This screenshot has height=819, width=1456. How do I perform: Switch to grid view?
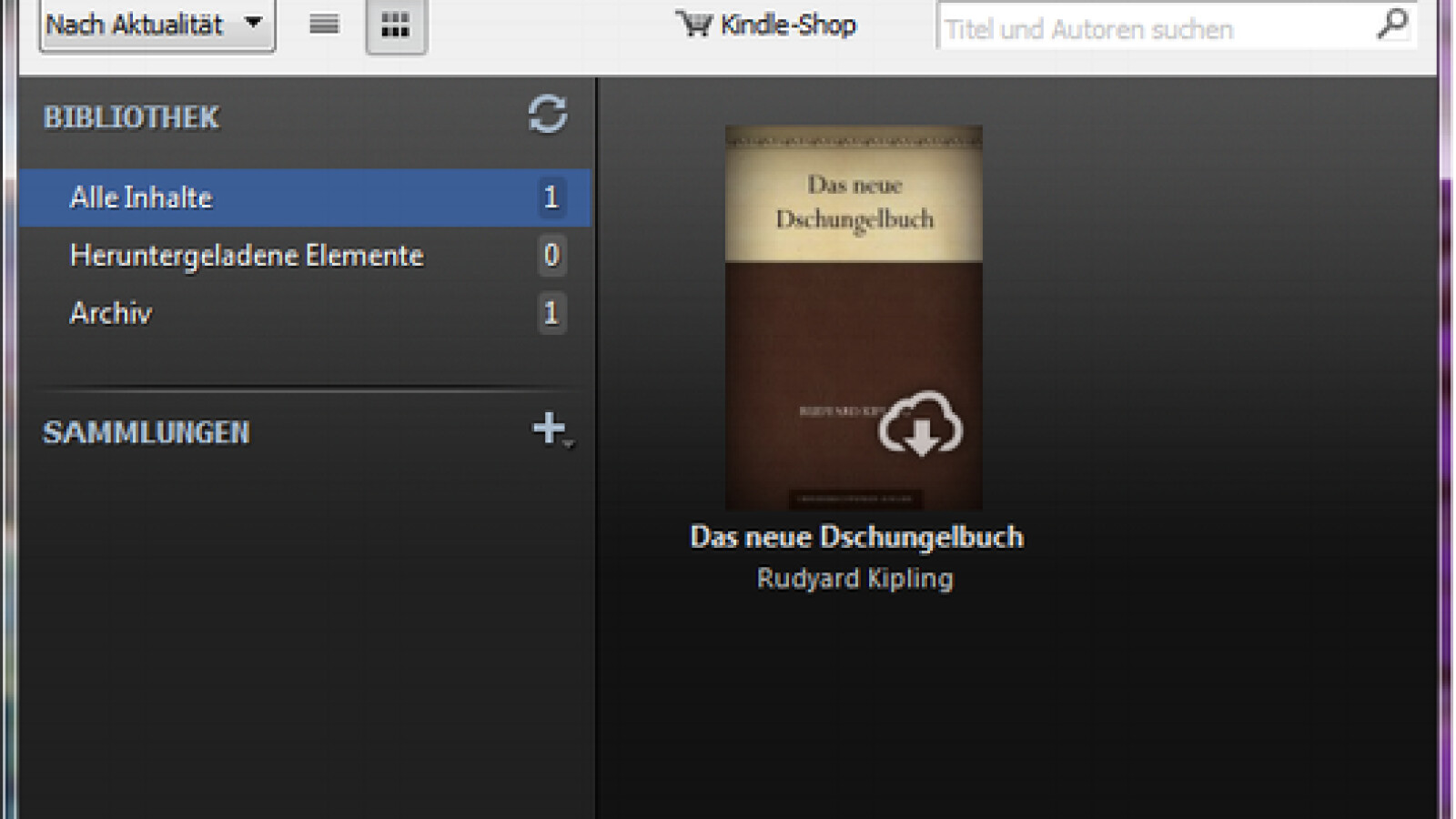point(396,25)
